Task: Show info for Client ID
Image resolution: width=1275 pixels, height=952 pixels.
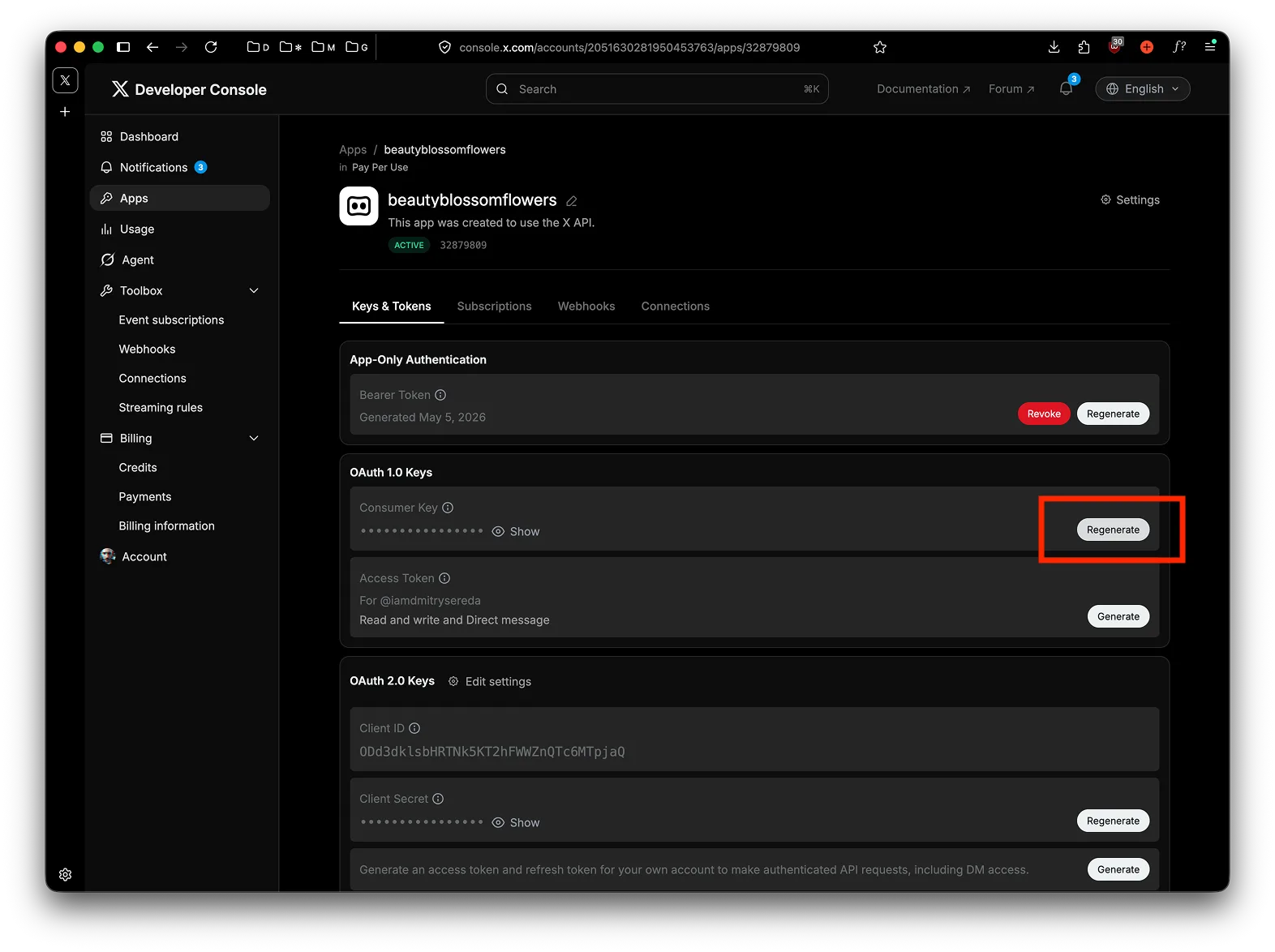Action: [x=414, y=728]
